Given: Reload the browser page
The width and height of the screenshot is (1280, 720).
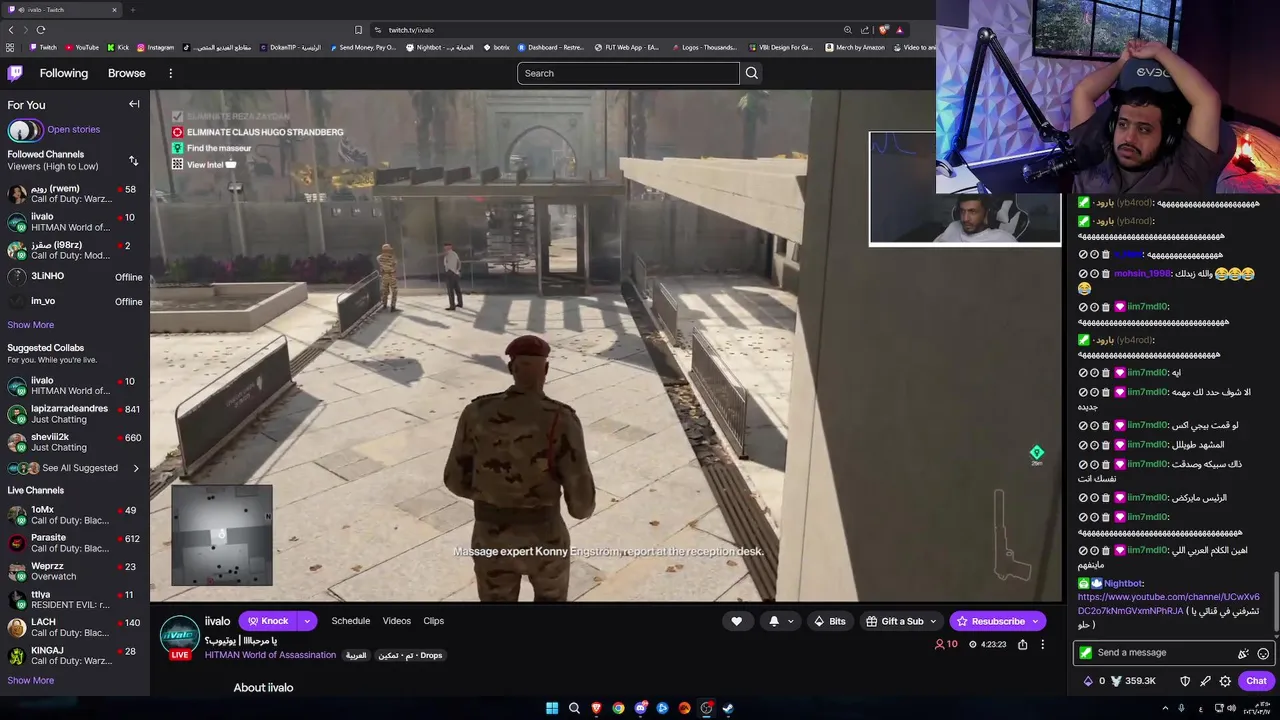Looking at the screenshot, I should coord(41,30).
